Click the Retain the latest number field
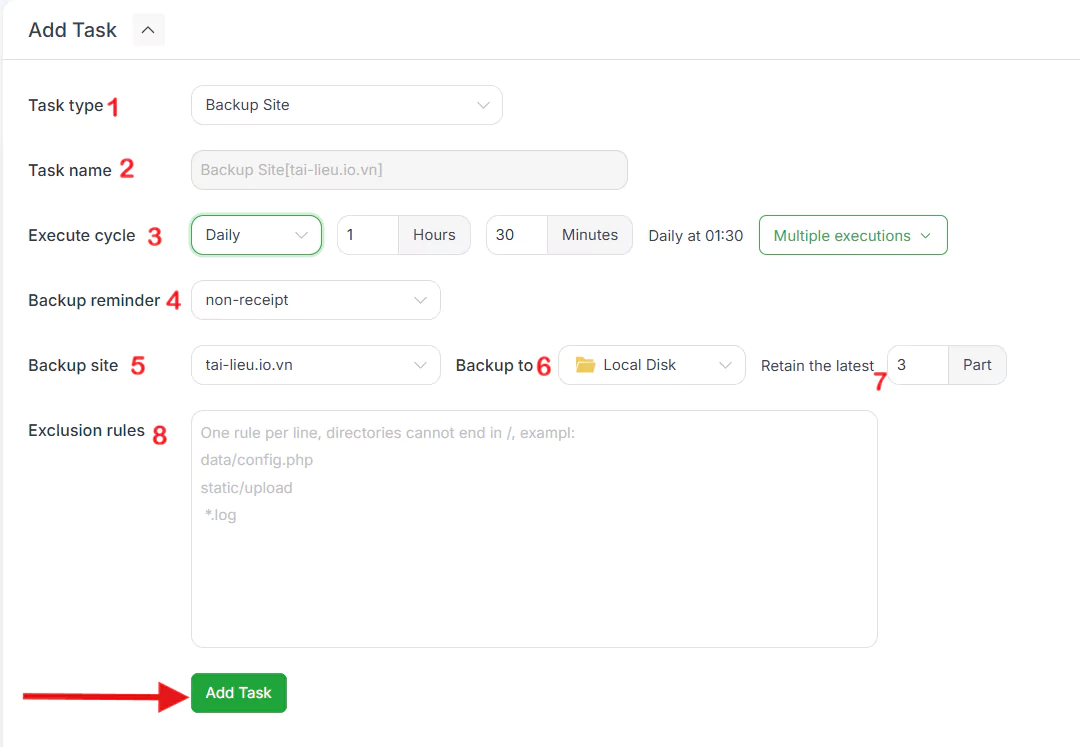 point(918,365)
